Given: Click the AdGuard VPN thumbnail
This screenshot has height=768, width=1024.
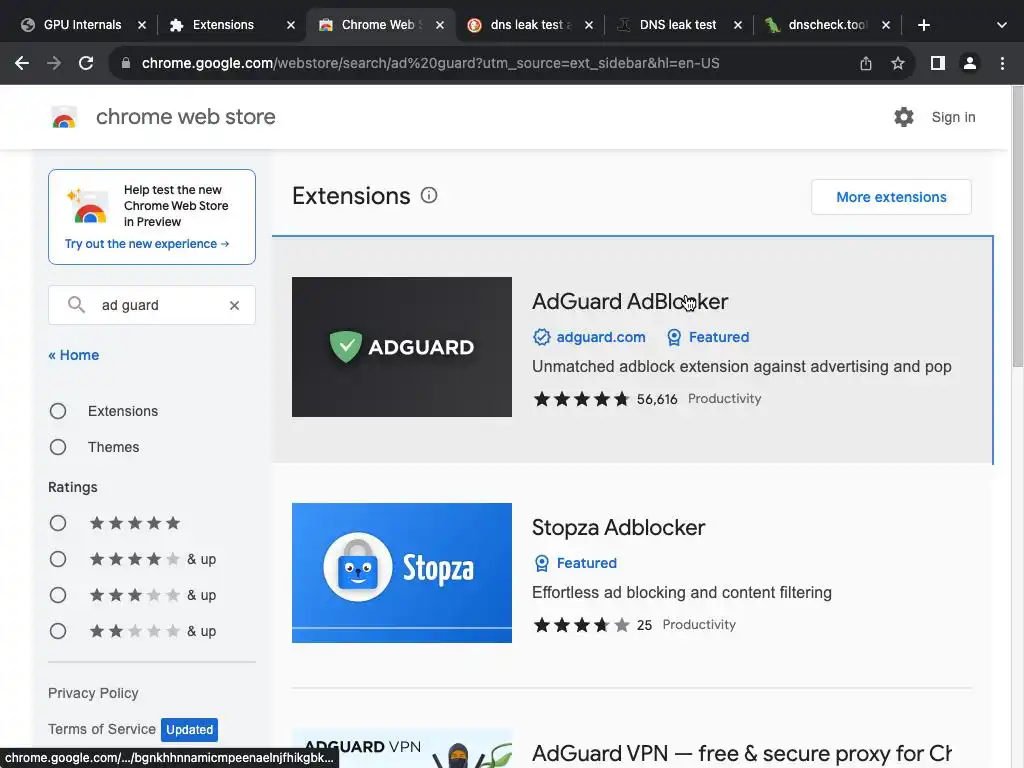Looking at the screenshot, I should 402,748.
